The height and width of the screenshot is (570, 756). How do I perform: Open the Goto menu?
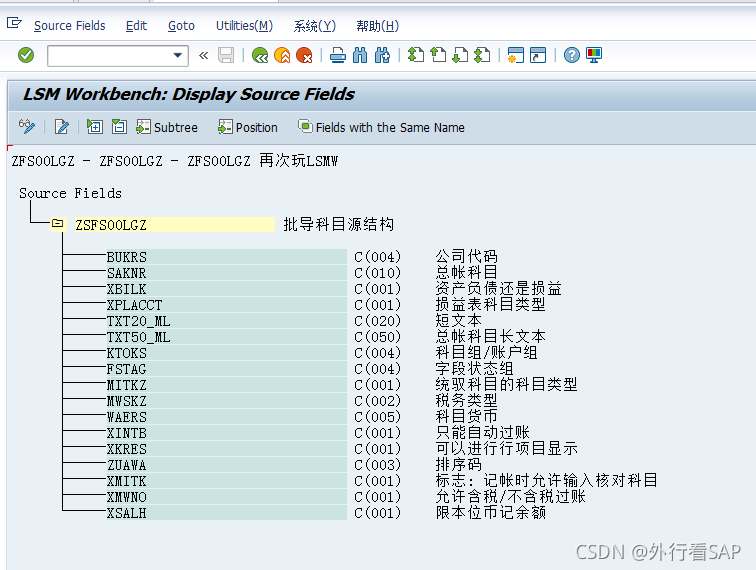click(x=181, y=26)
